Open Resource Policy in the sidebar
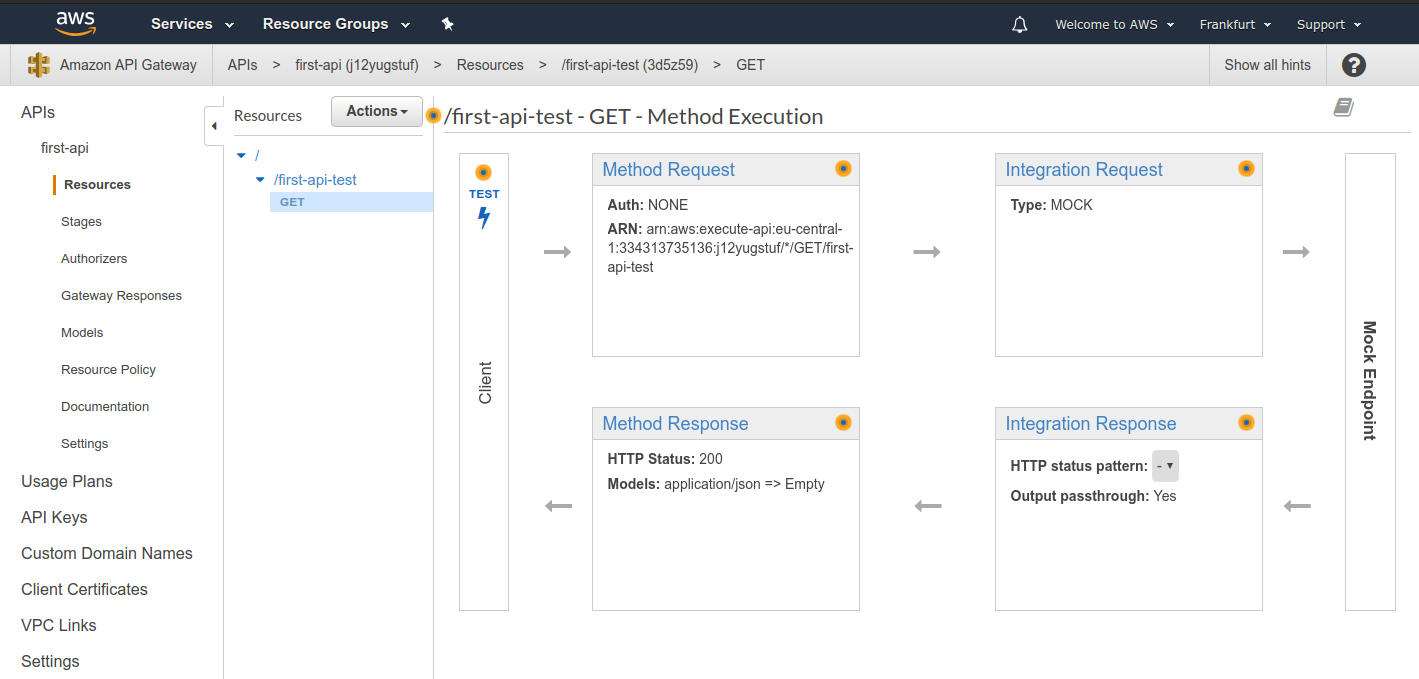This screenshot has height=679, width=1419. (108, 370)
